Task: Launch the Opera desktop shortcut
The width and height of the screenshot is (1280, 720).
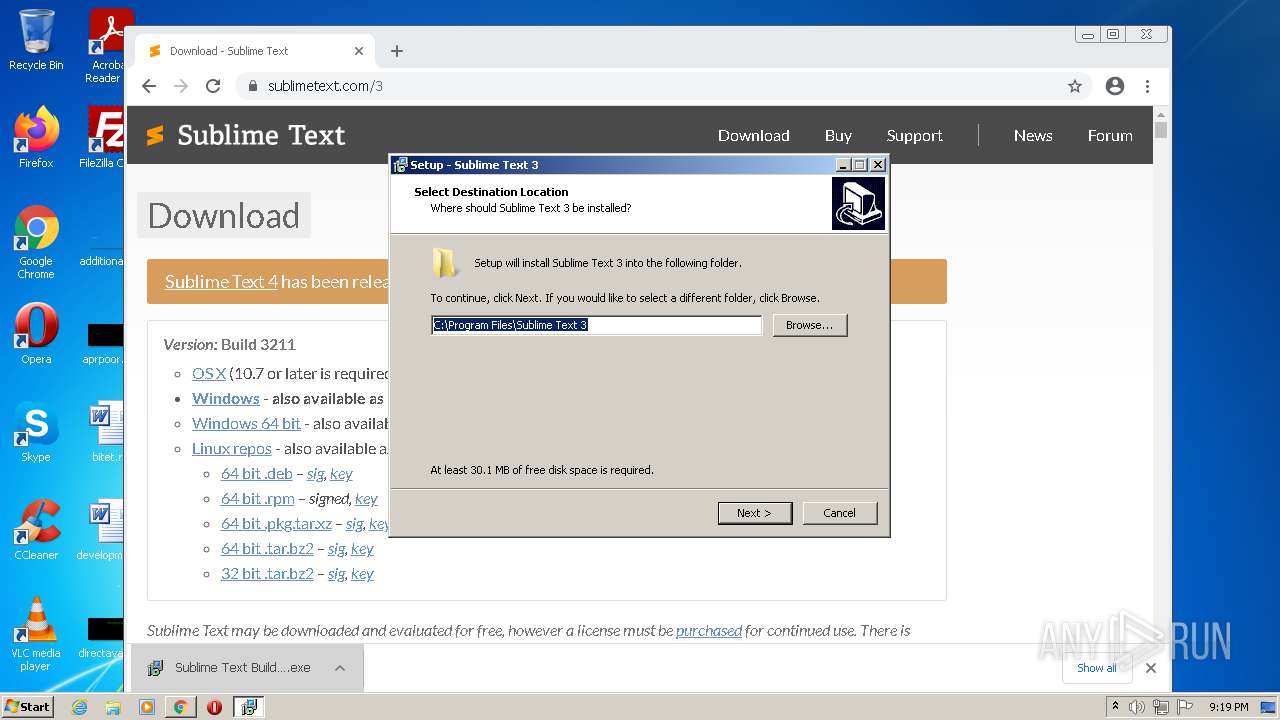Action: click(x=36, y=334)
